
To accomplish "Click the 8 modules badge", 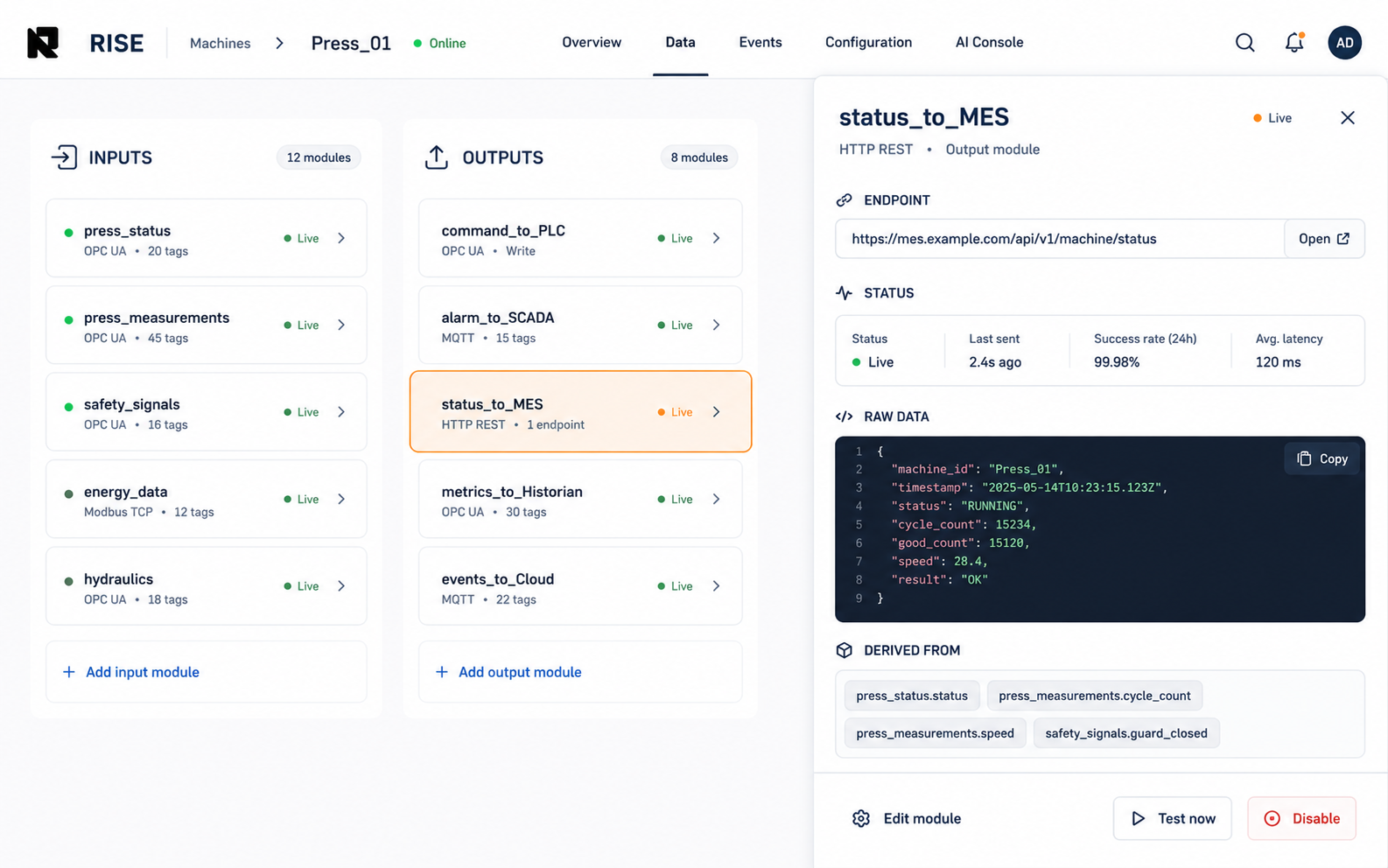I will 699,157.
